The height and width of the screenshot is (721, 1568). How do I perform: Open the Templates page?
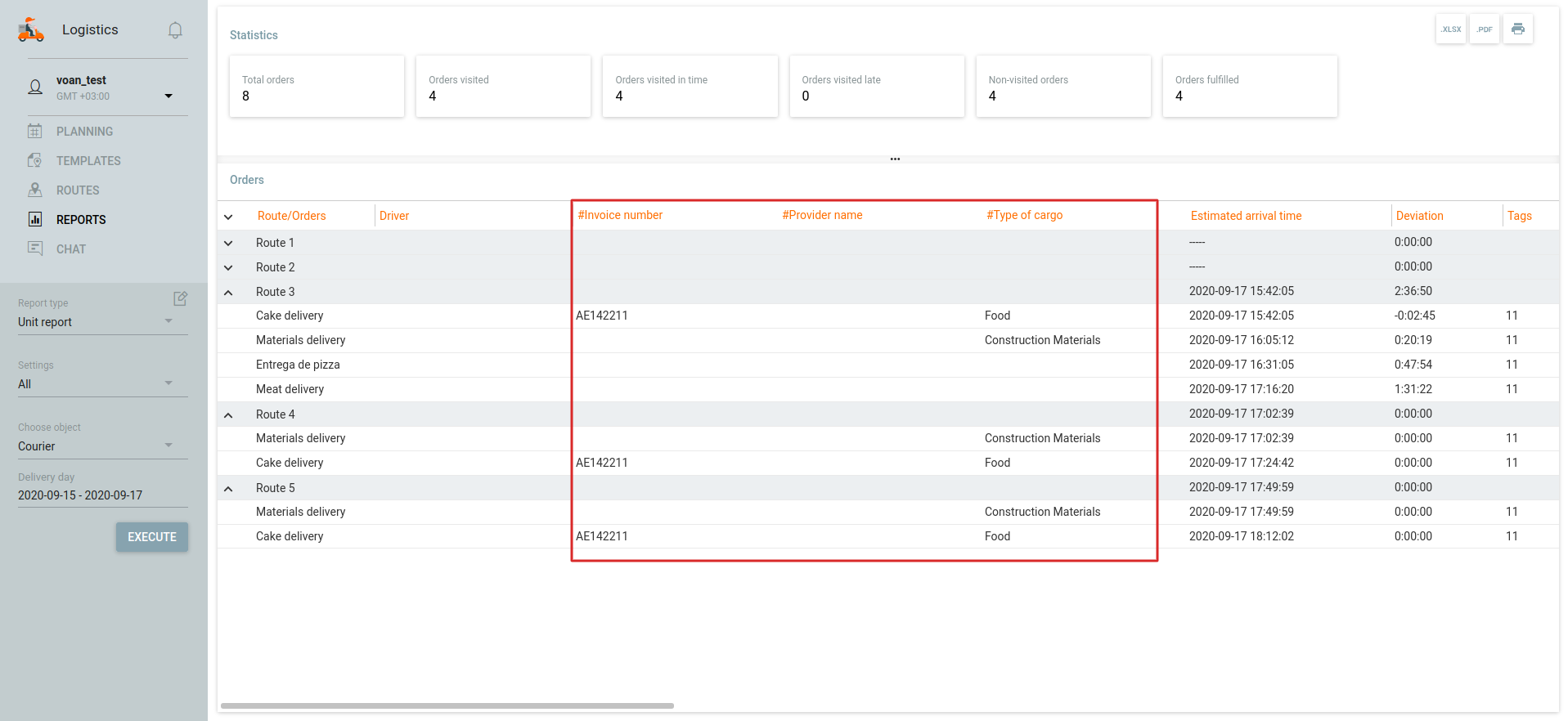pos(88,161)
